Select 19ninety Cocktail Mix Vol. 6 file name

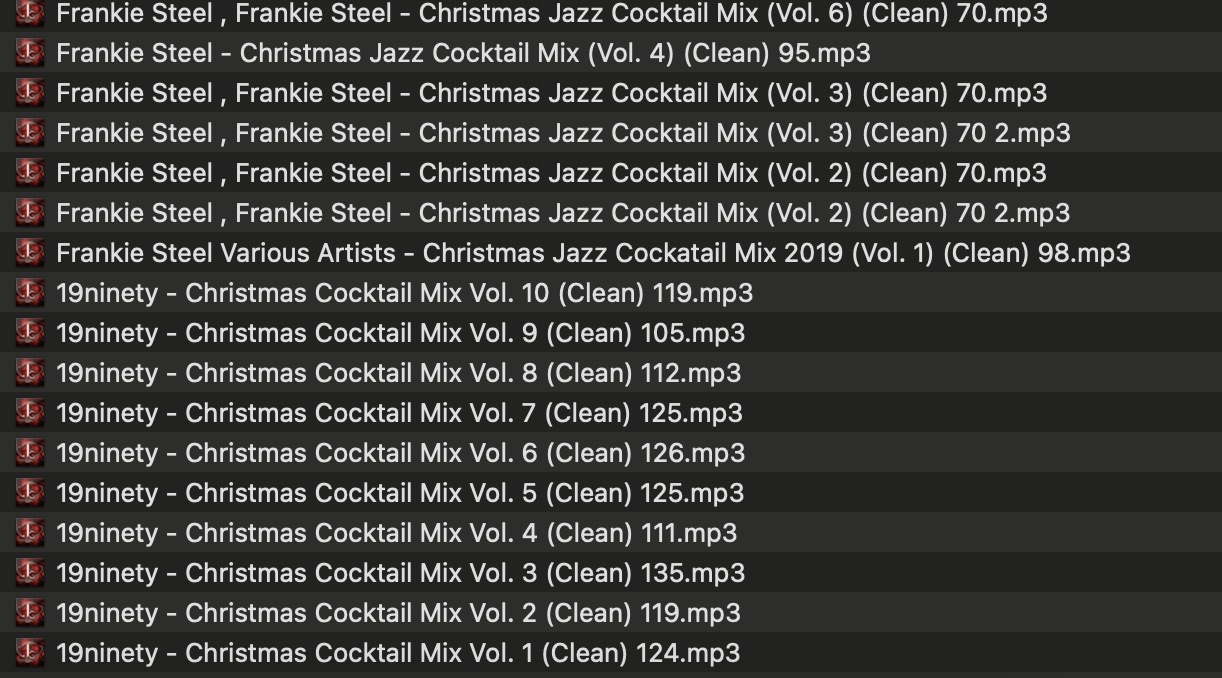tap(400, 453)
